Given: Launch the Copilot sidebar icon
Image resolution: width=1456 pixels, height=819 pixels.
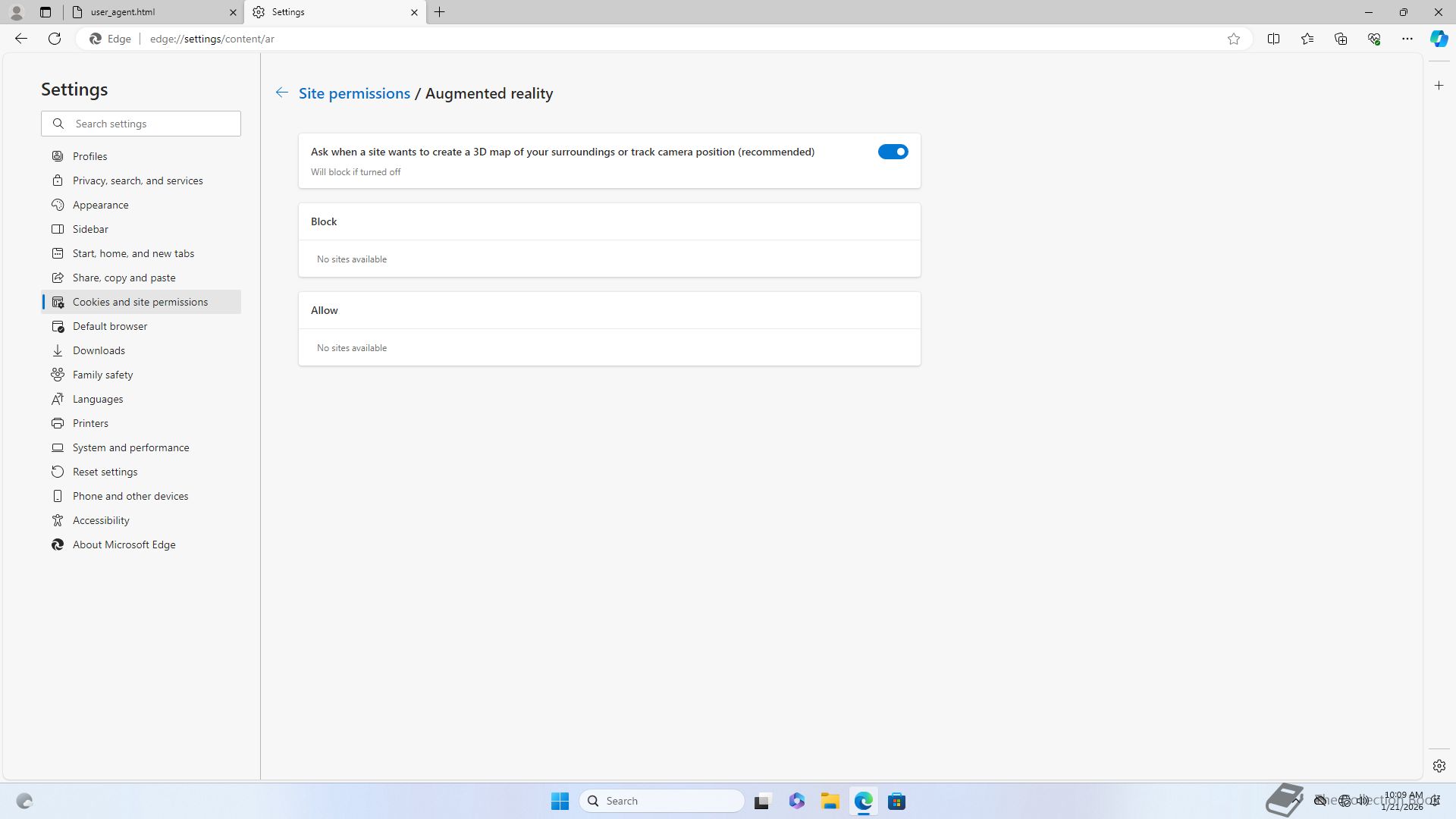Looking at the screenshot, I should coord(1439,39).
